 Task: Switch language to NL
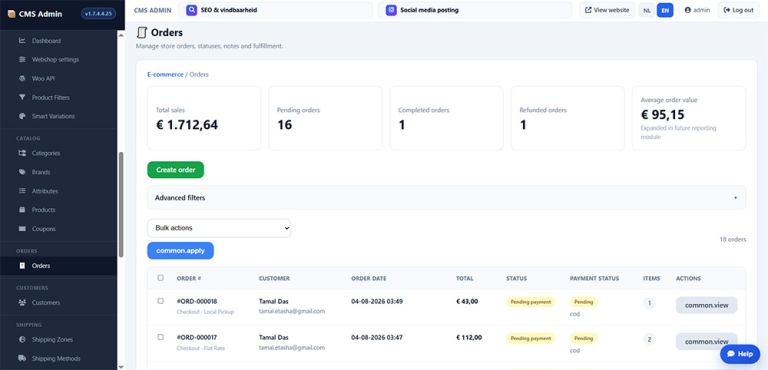click(x=647, y=10)
